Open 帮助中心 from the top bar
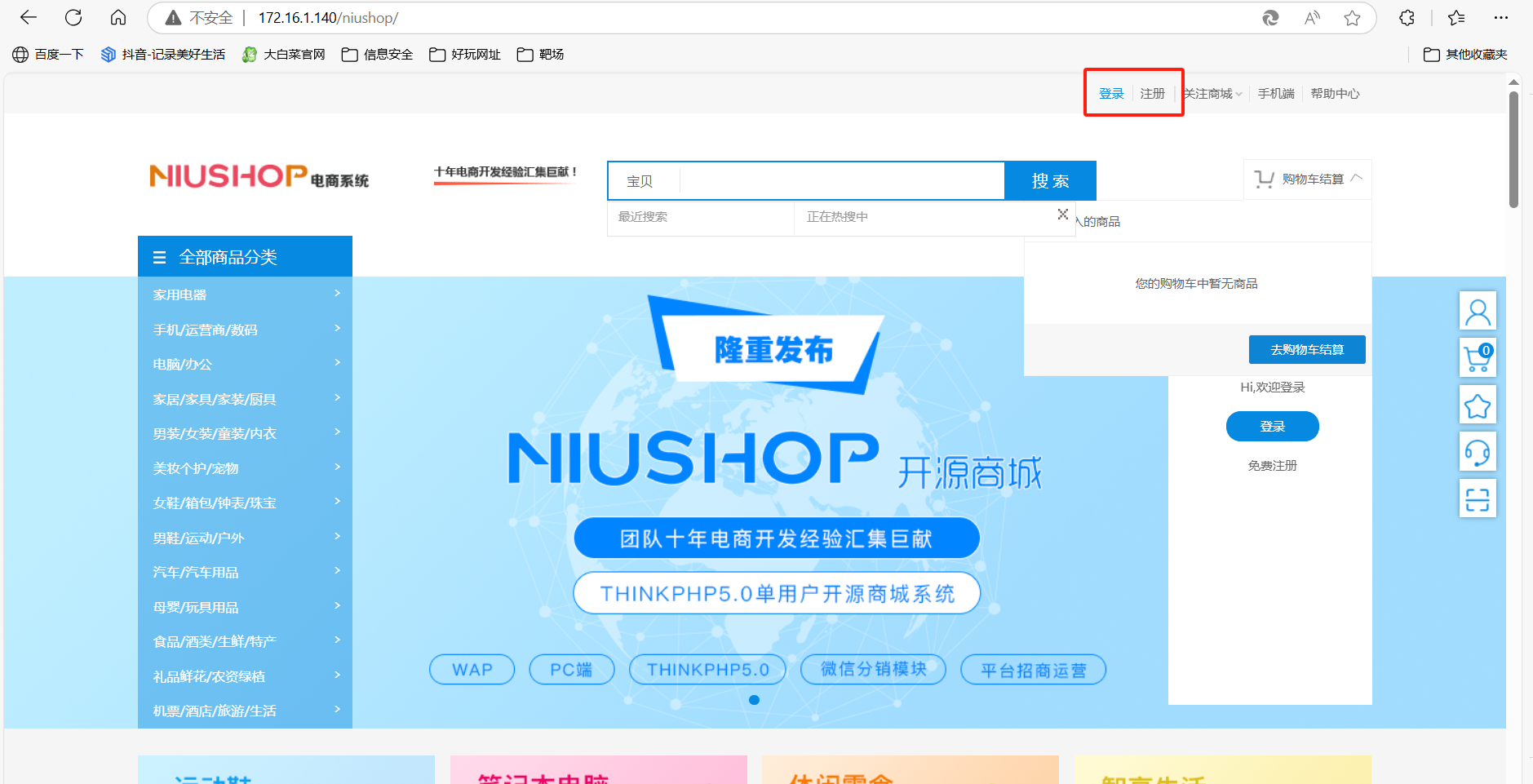 1334,93
